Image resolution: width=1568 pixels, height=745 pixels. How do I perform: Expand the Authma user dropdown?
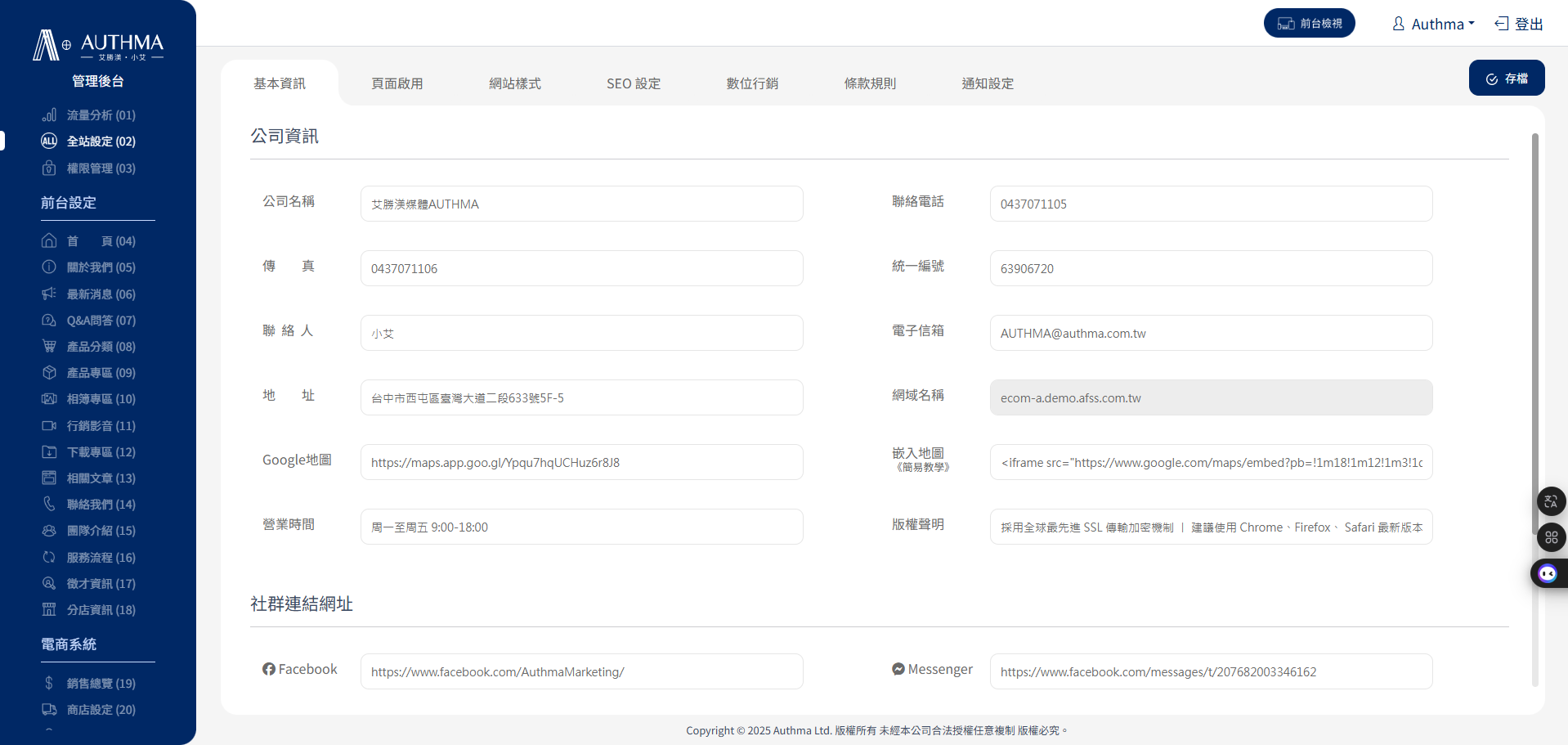click(1435, 24)
